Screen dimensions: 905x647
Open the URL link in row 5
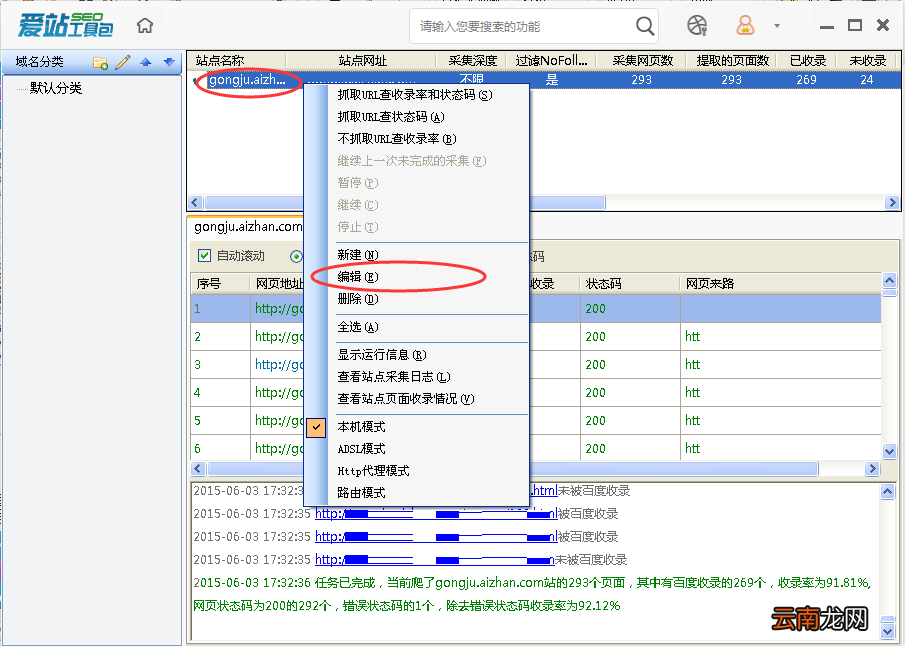tap(279, 420)
